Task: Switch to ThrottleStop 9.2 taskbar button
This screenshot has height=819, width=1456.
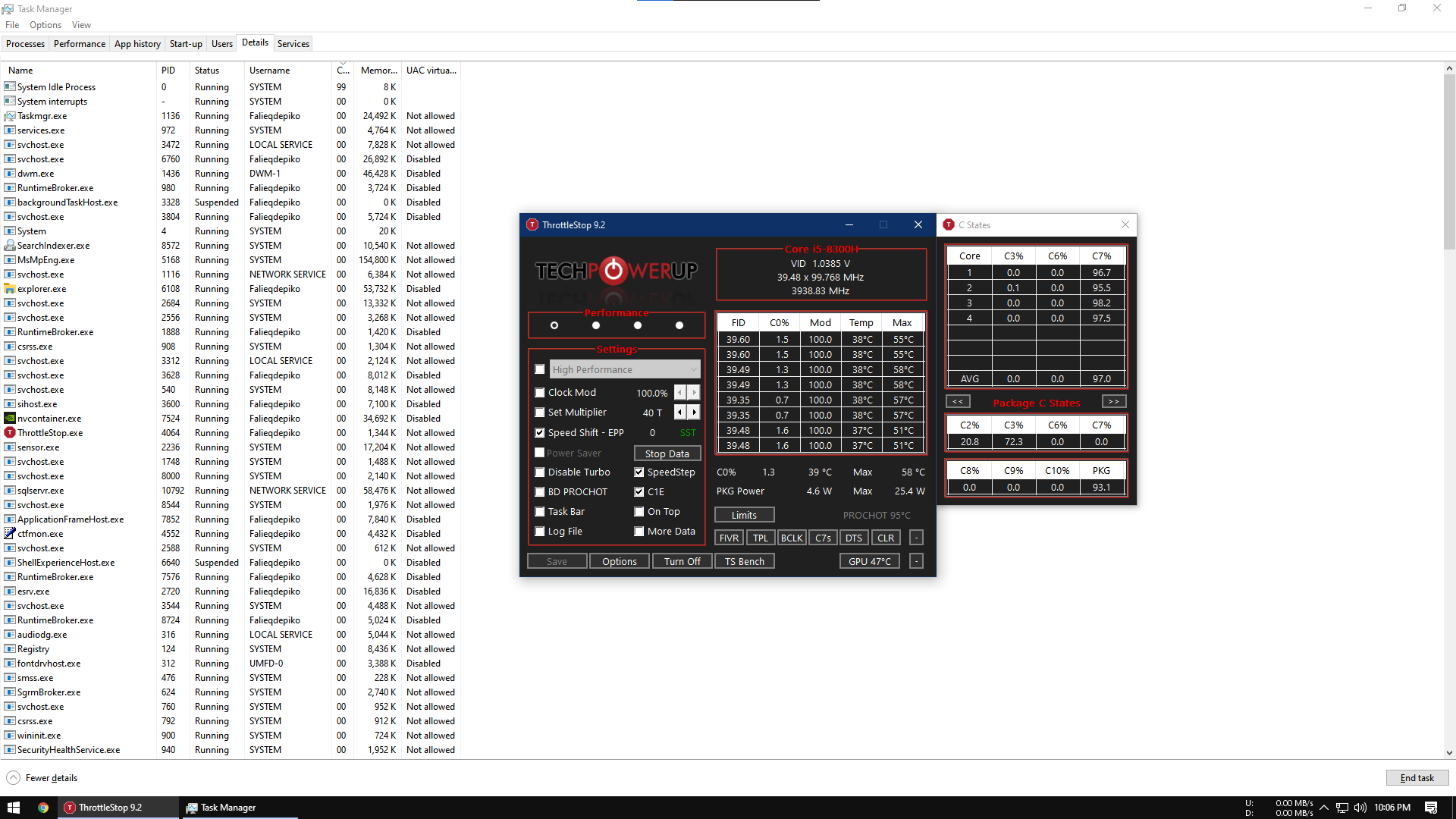Action: 119,808
